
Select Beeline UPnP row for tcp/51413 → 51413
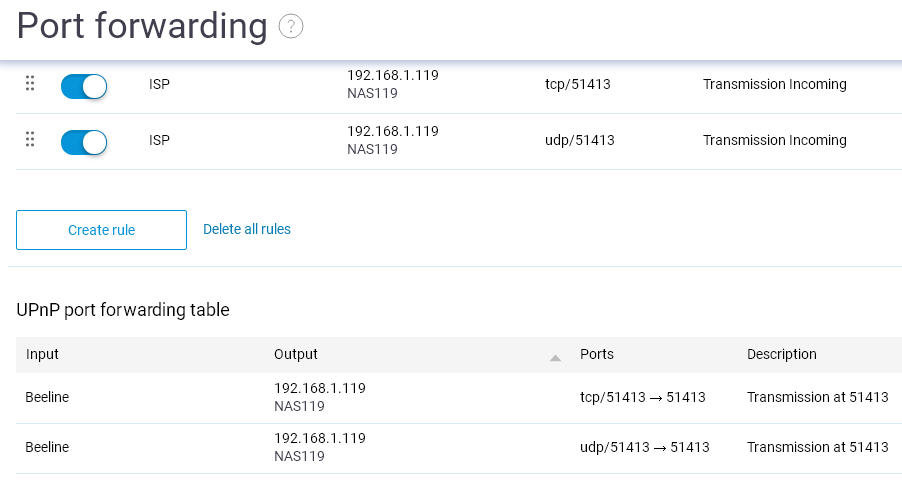pyautogui.click(x=459, y=398)
